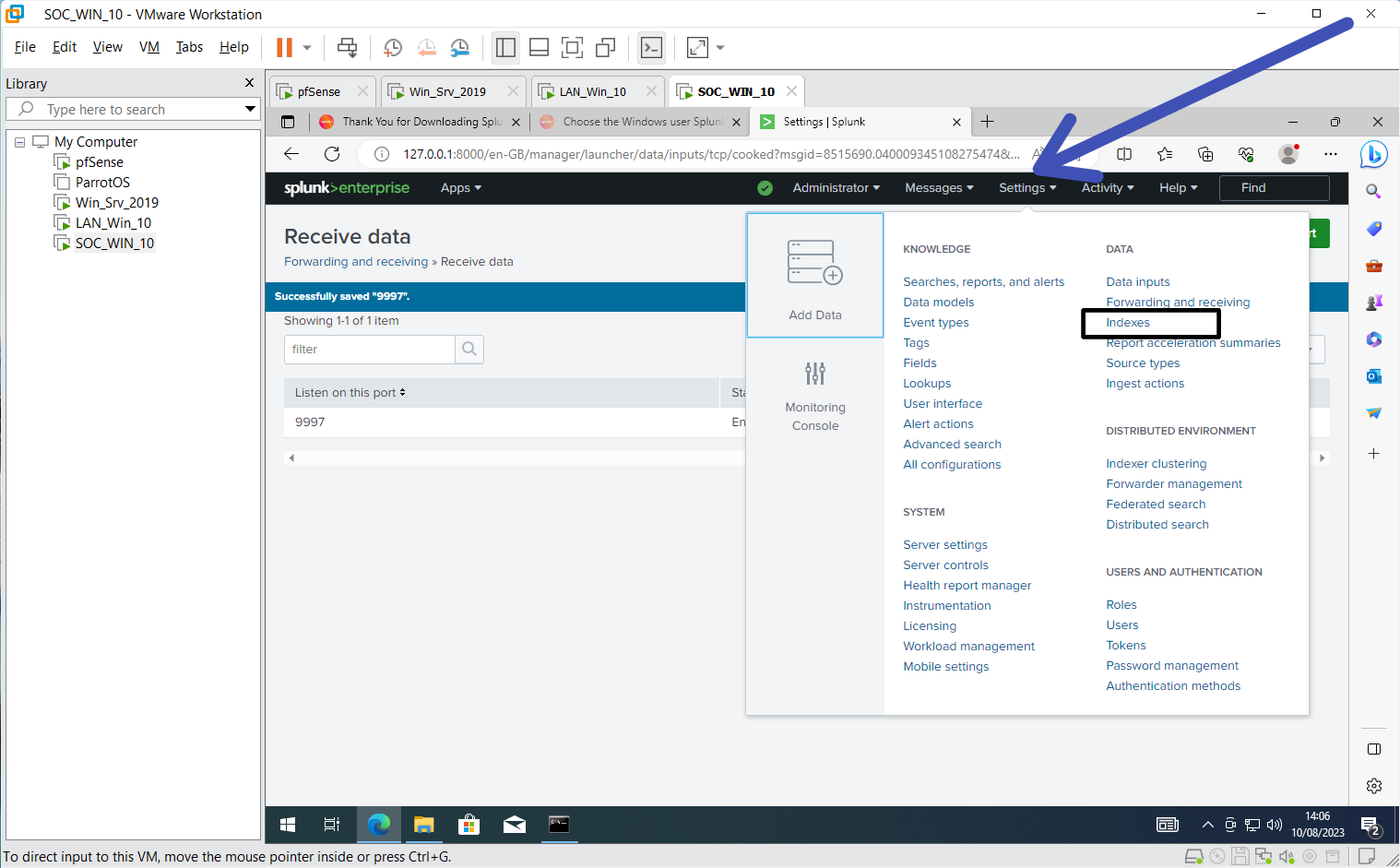Click the Splunk Find search box
The image size is (1400, 868).
click(1274, 188)
